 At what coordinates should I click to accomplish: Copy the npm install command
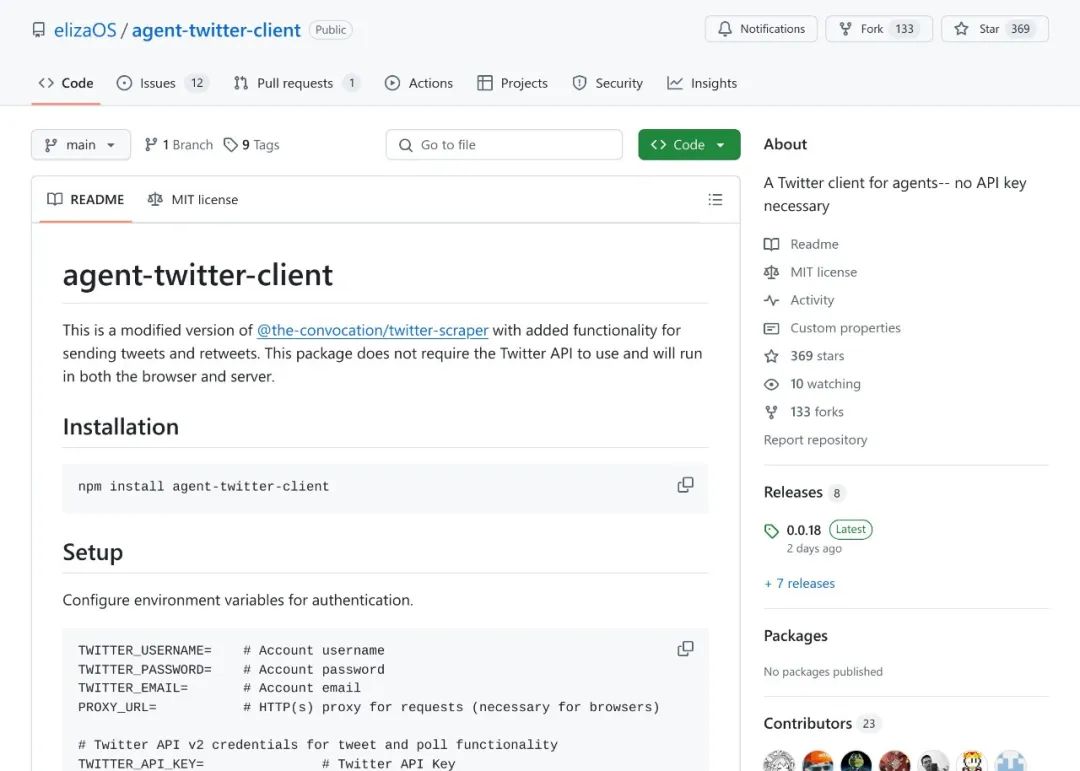click(x=685, y=485)
